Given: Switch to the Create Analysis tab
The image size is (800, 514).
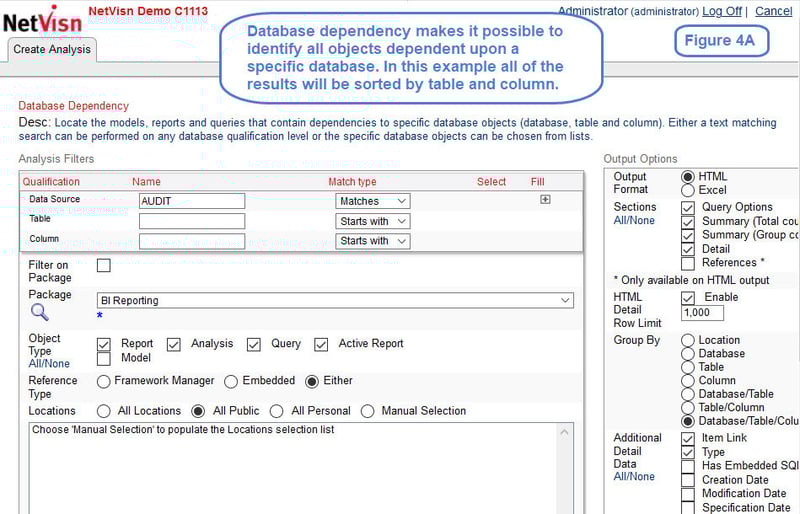Looking at the screenshot, I should coord(52,50).
